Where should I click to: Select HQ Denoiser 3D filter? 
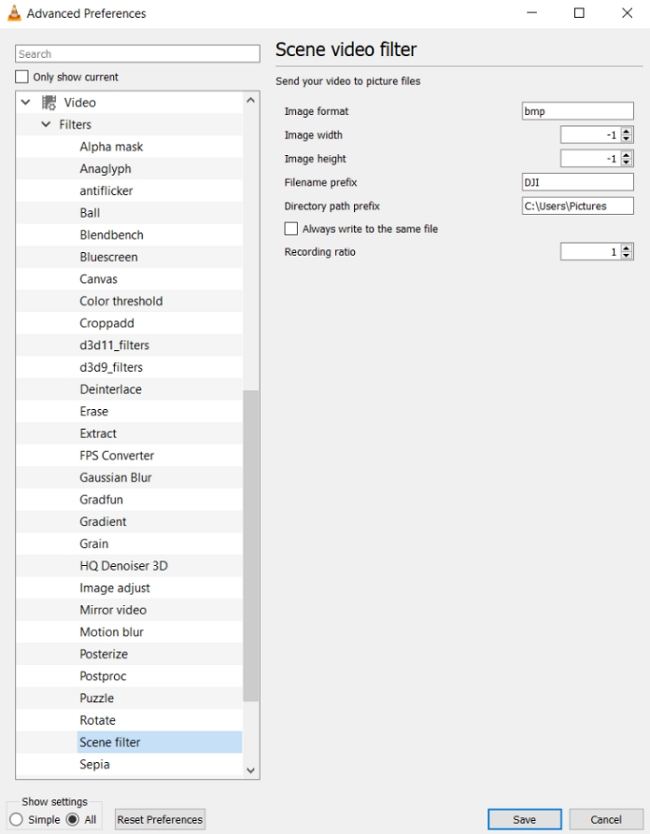click(123, 566)
